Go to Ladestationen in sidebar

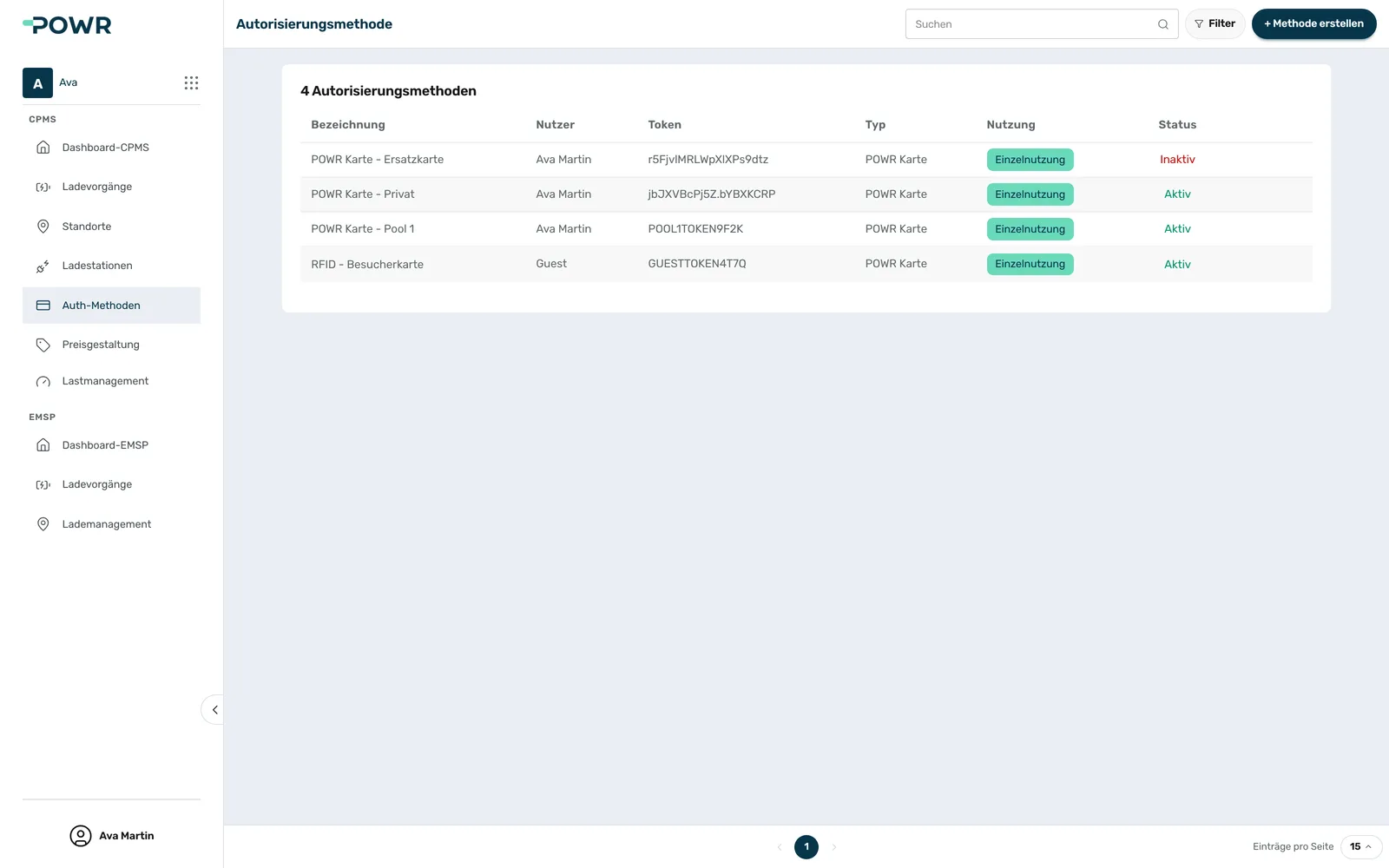pos(111,266)
